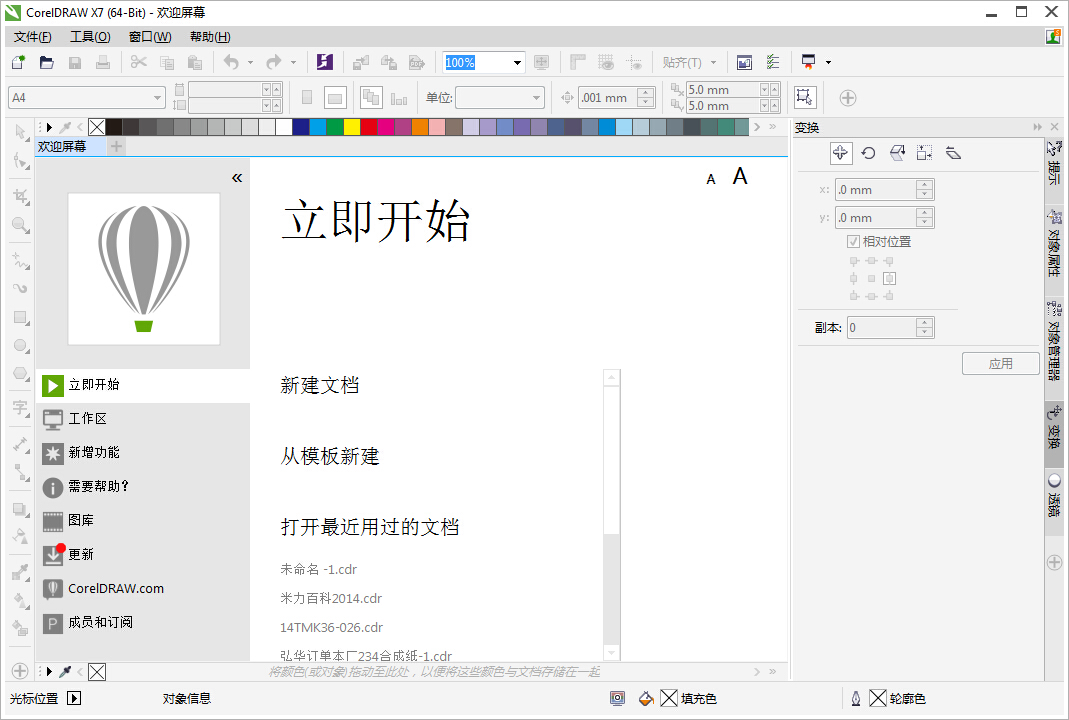Screen dimensions: 1069x720
Task: Select the Shape tool in the toolbox
Action: pos(20,161)
